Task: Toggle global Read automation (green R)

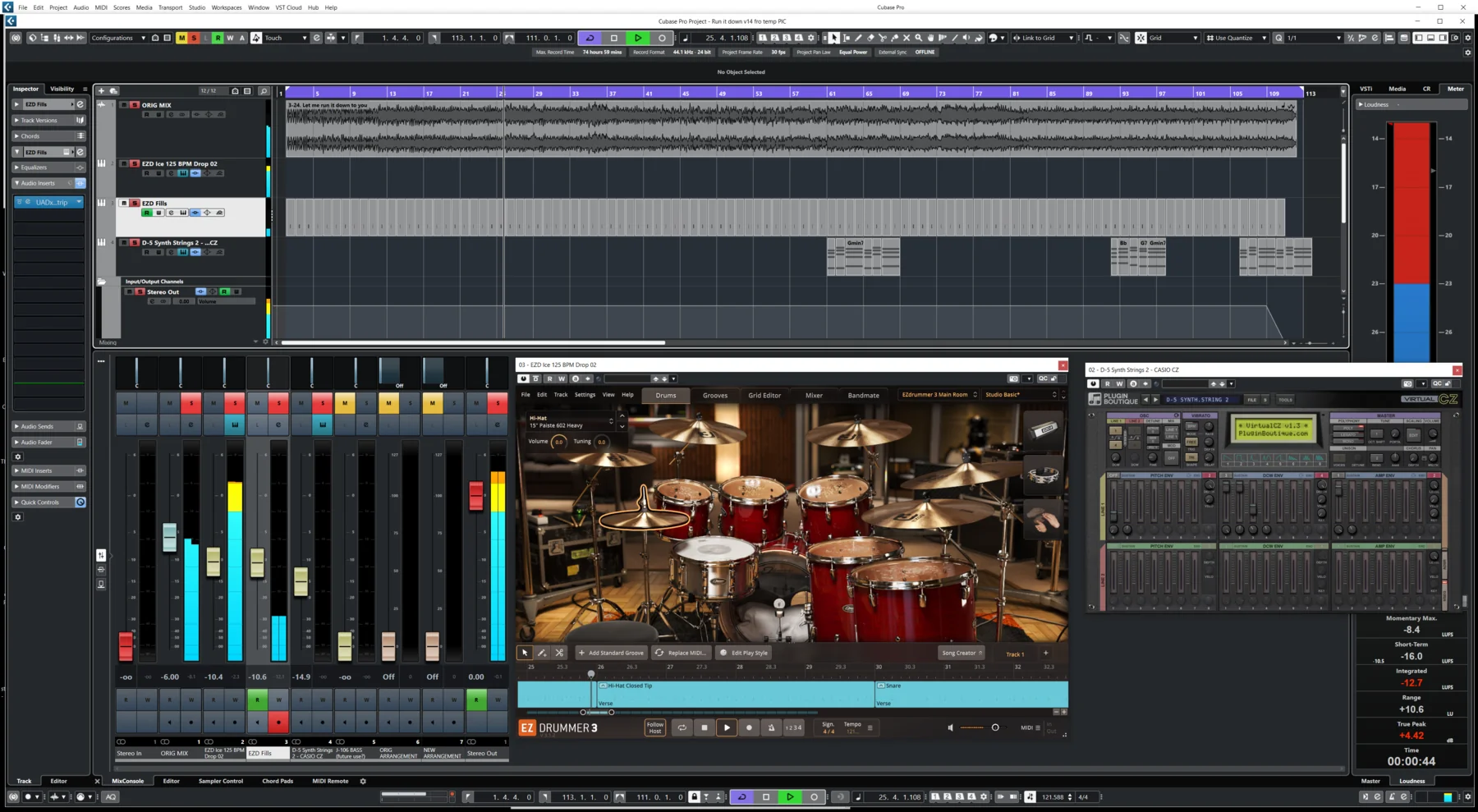Action: [x=218, y=38]
